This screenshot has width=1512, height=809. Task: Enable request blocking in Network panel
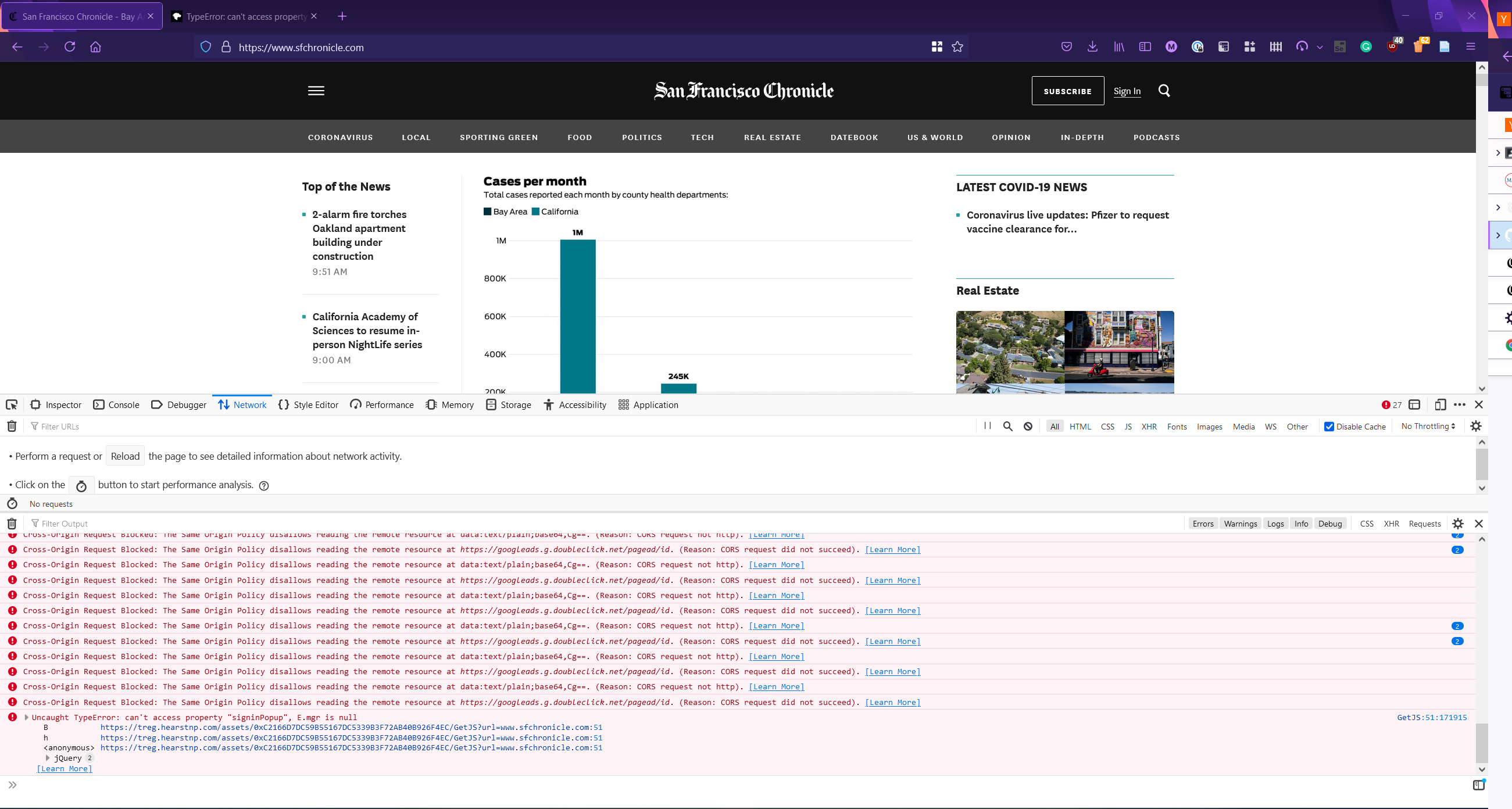coord(1028,426)
